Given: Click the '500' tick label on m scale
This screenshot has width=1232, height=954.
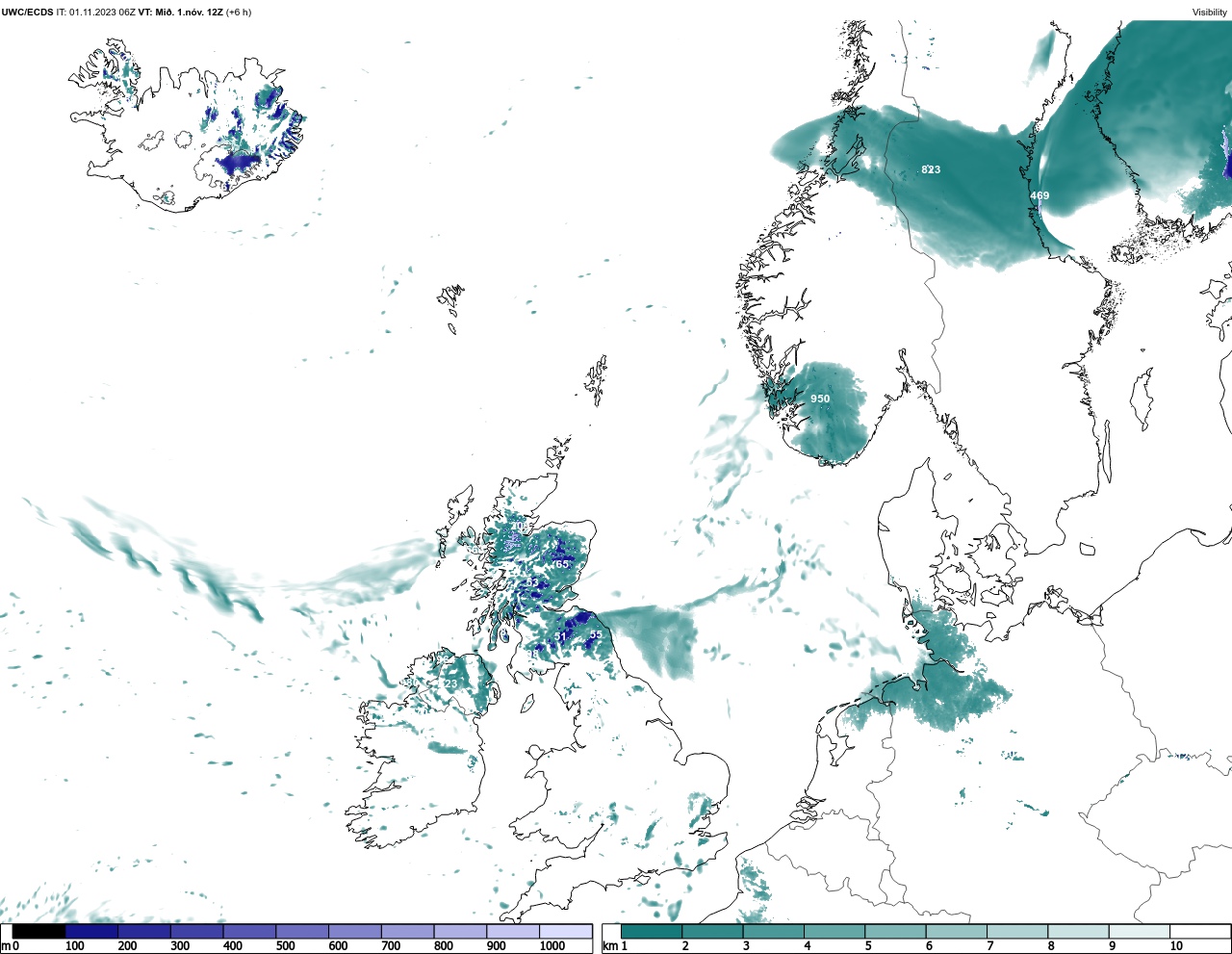Looking at the screenshot, I should (285, 946).
